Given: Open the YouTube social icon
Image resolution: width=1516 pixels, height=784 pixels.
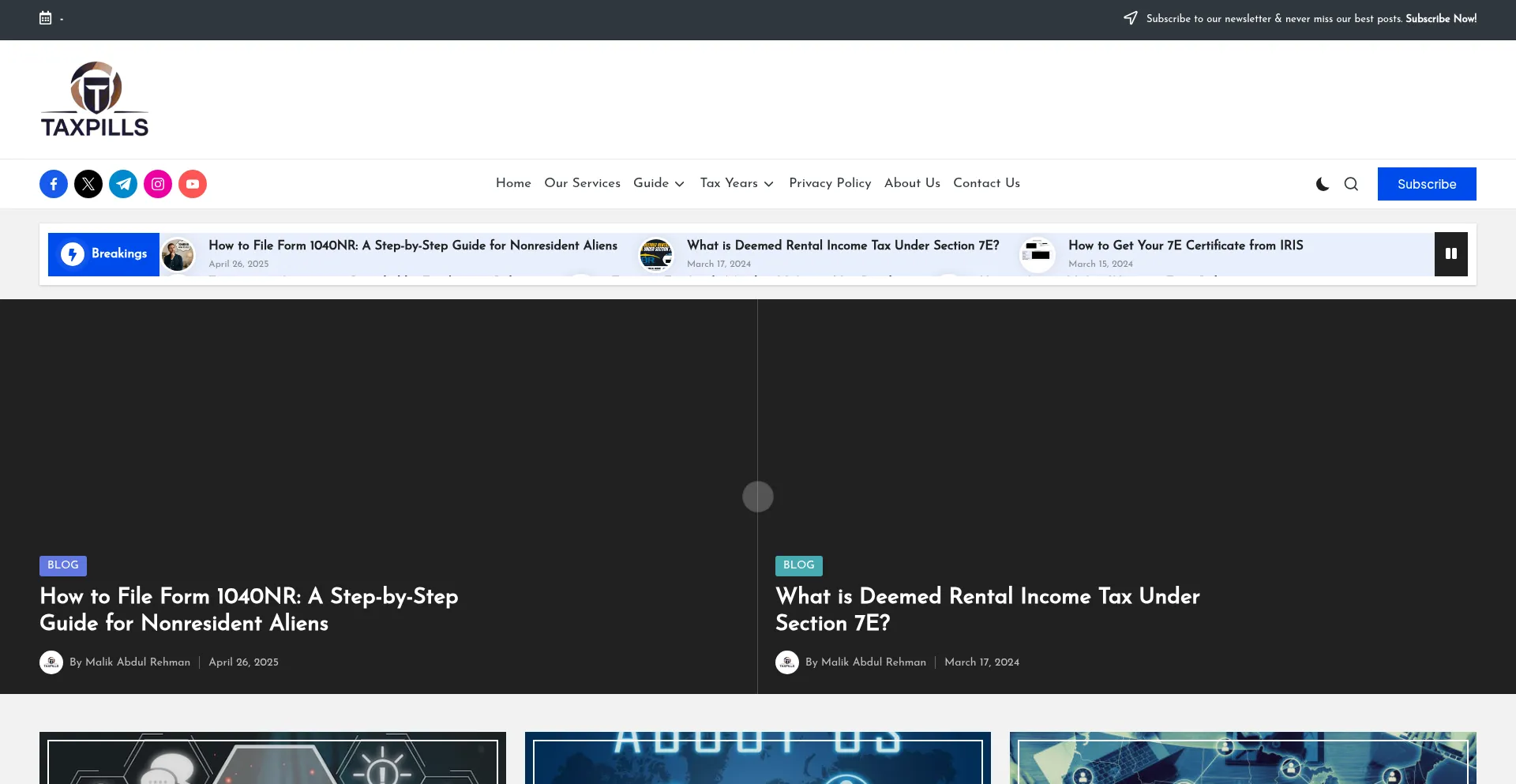Looking at the screenshot, I should point(193,184).
